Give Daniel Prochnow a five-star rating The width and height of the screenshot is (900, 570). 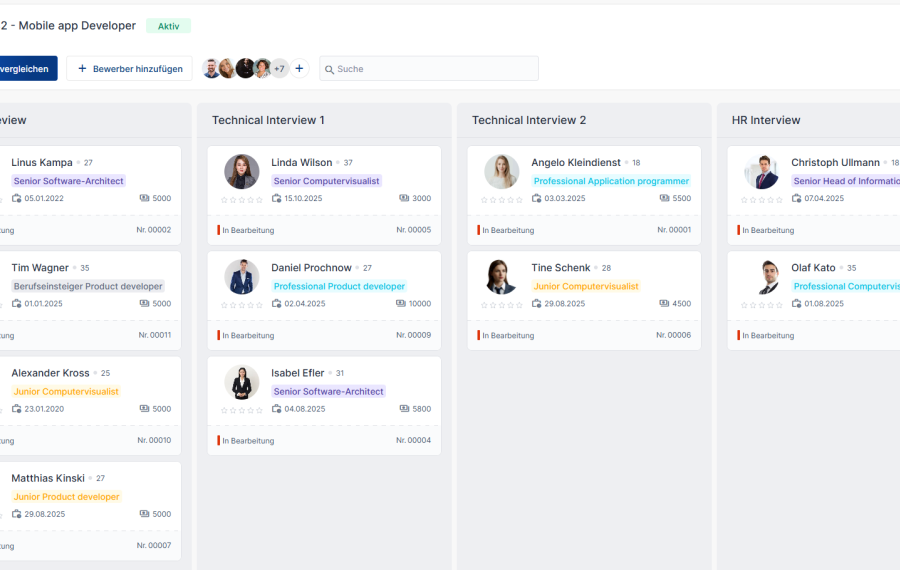(x=260, y=305)
